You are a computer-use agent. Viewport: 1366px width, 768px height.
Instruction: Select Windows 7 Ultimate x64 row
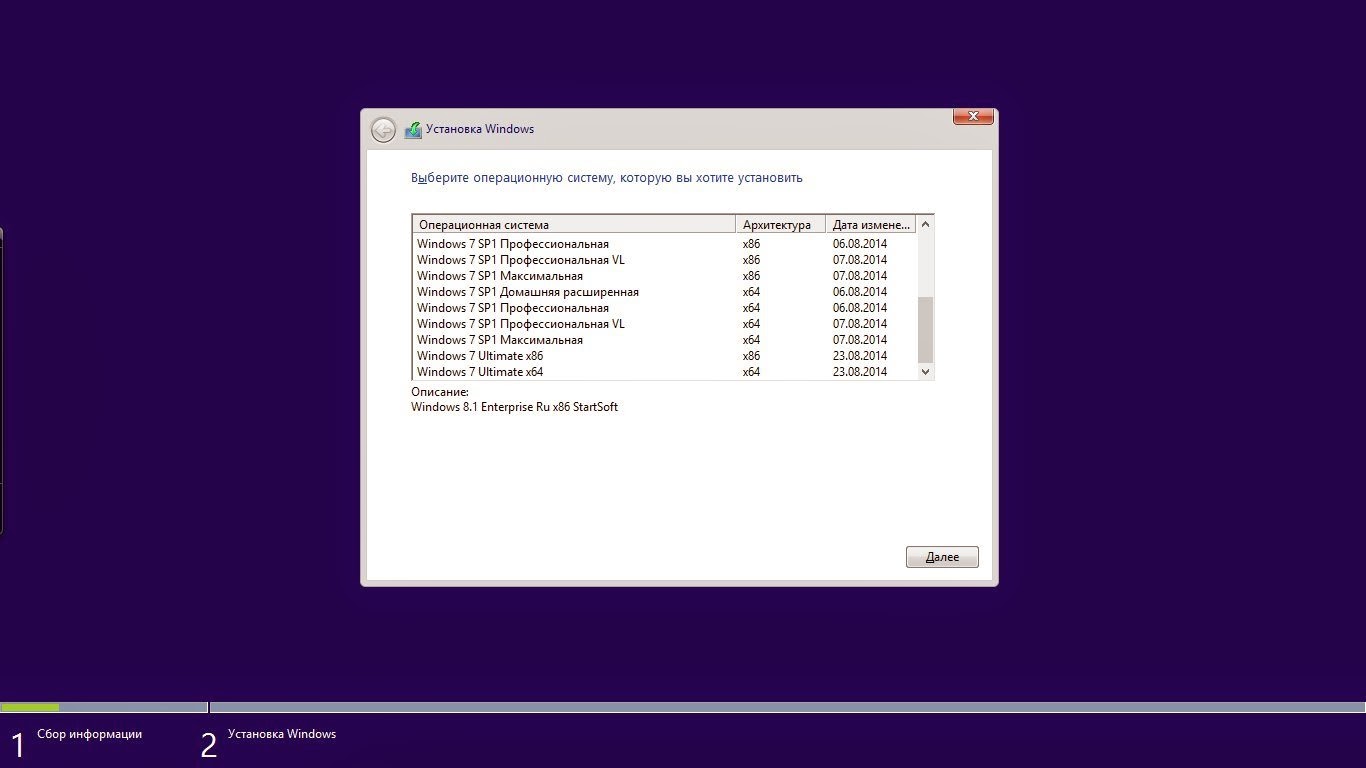point(664,372)
